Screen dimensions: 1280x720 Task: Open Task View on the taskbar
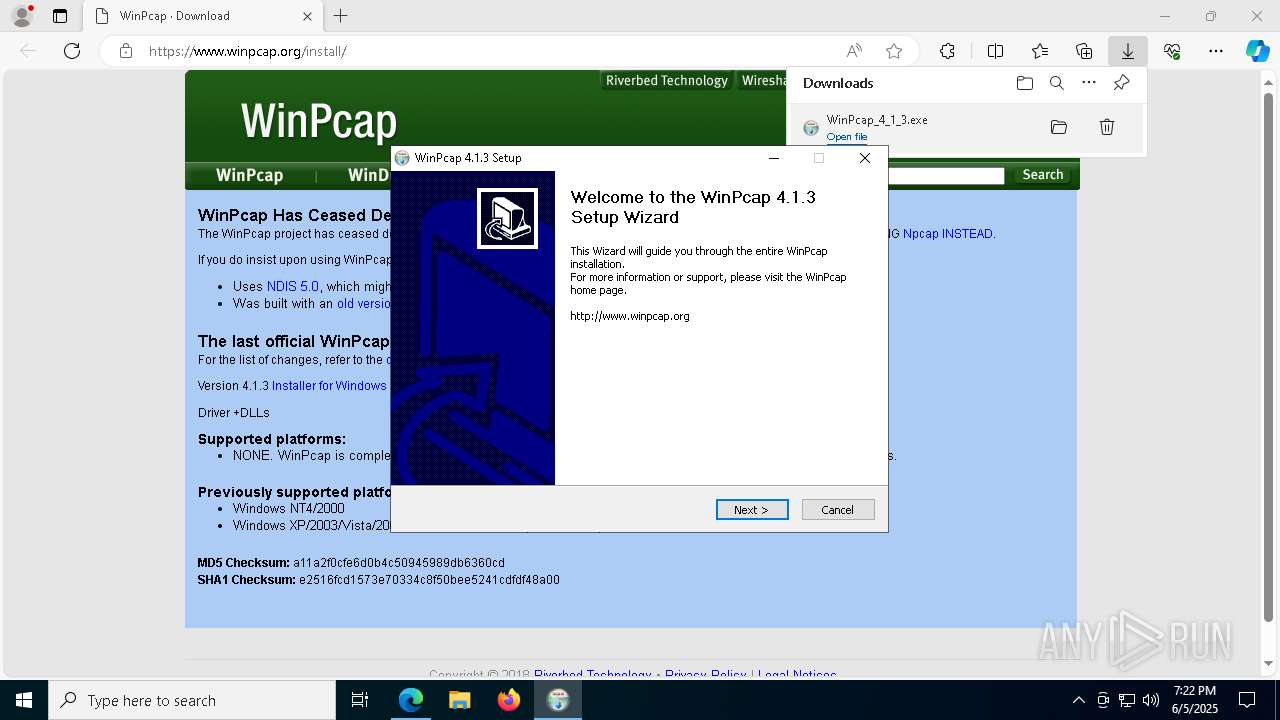coord(360,700)
